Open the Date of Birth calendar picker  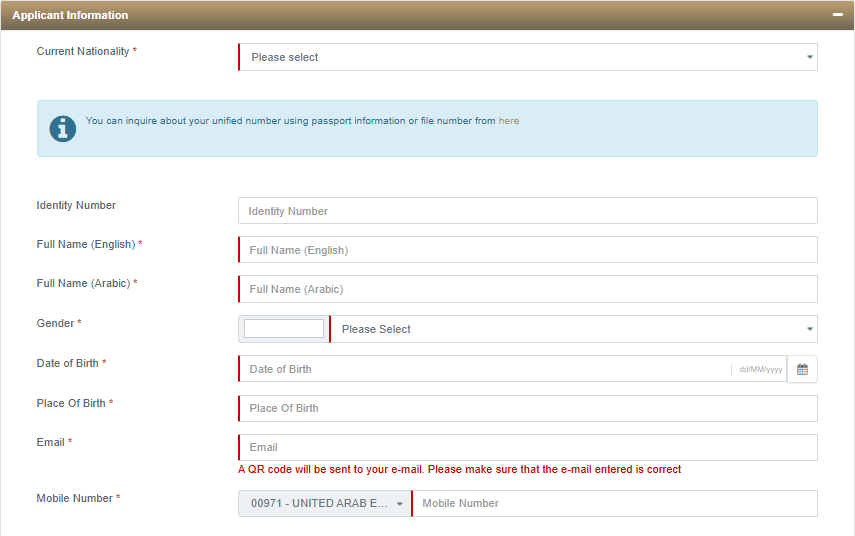pos(802,369)
